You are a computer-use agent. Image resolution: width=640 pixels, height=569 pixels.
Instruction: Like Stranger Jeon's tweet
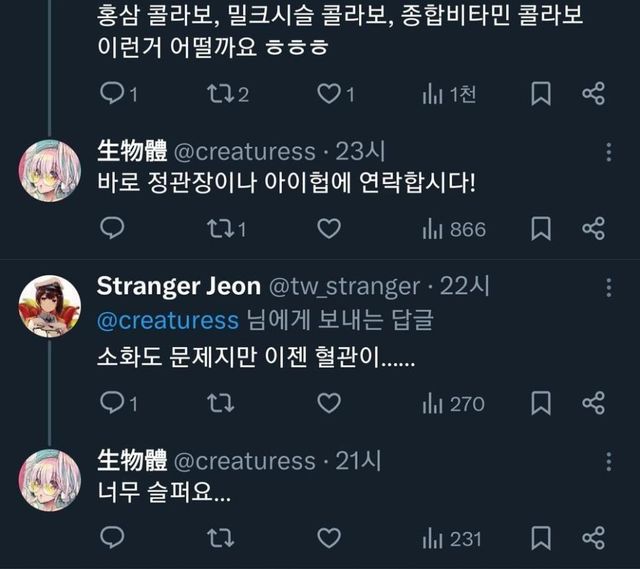[329, 403]
